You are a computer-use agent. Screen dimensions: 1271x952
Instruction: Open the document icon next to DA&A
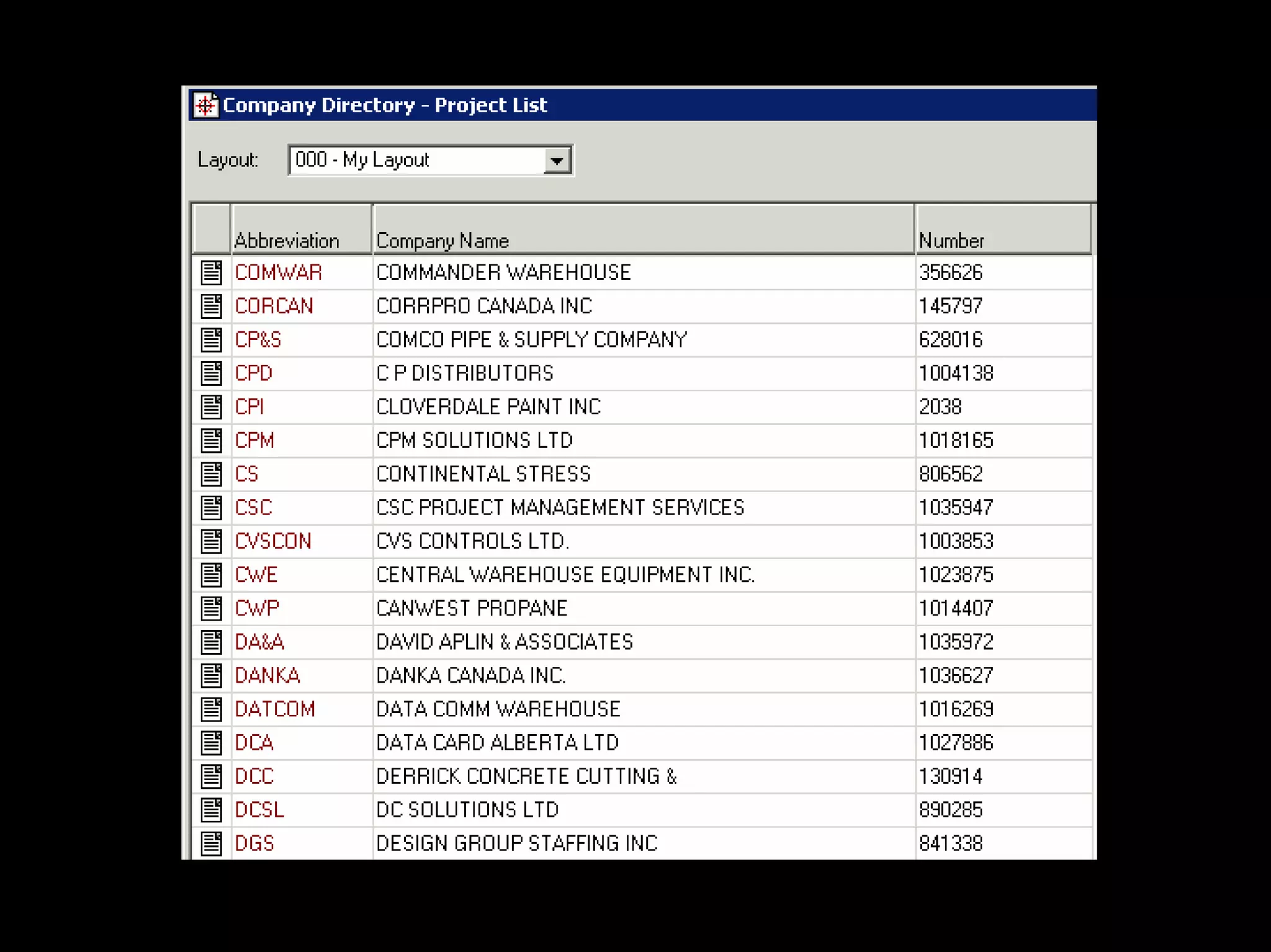coord(211,642)
